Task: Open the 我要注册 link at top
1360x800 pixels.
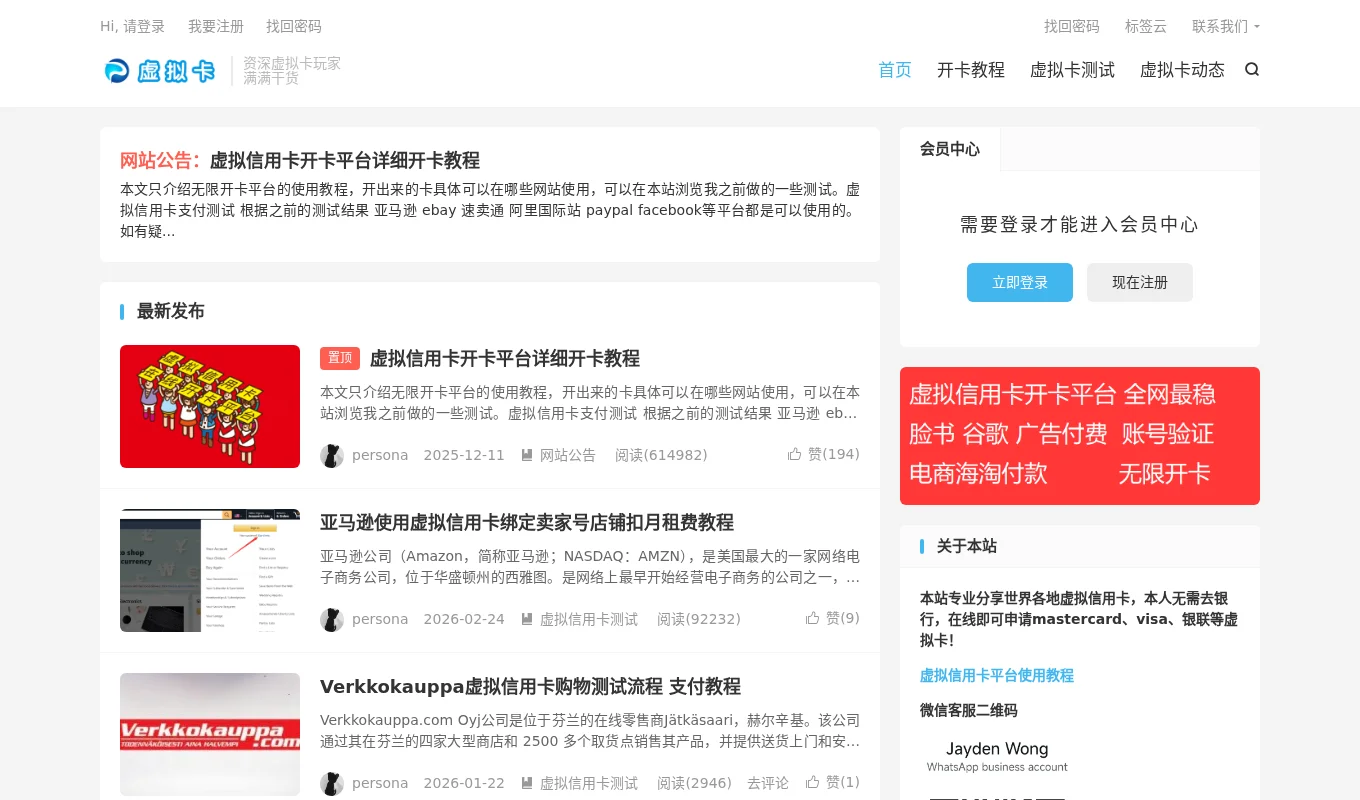Action: [216, 26]
